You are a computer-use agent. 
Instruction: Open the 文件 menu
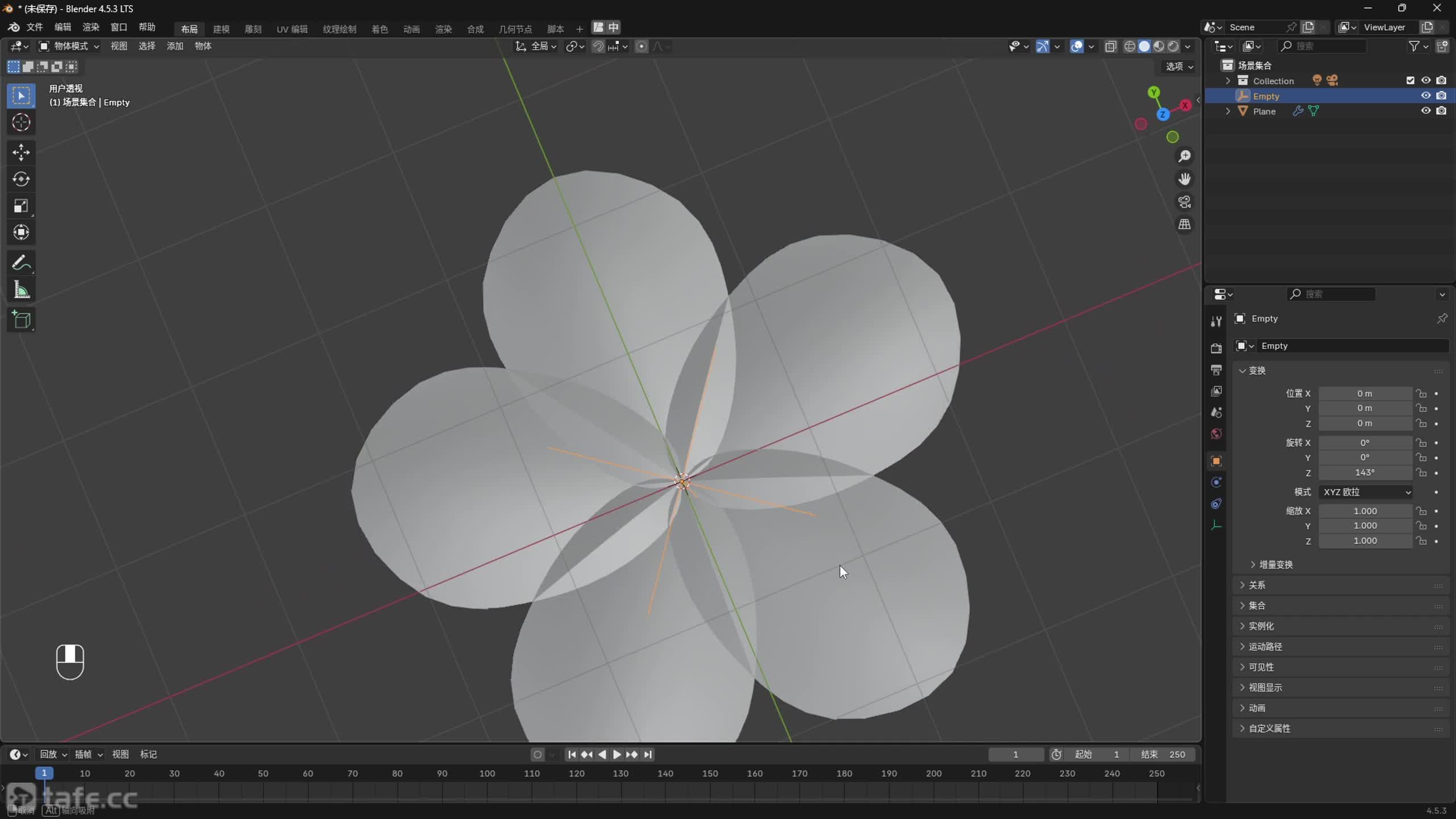pyautogui.click(x=34, y=27)
